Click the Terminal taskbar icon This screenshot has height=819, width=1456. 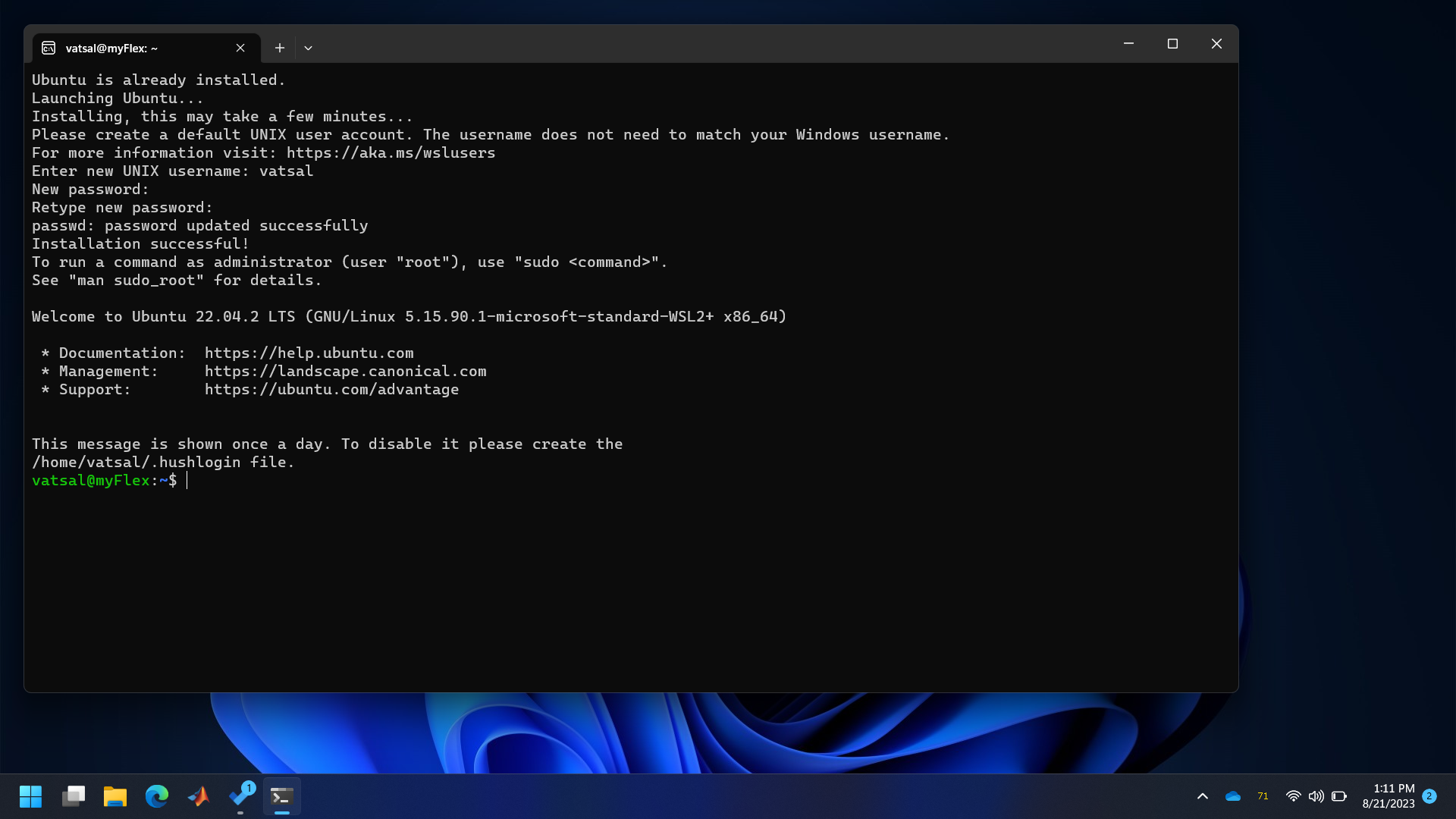coord(282,796)
